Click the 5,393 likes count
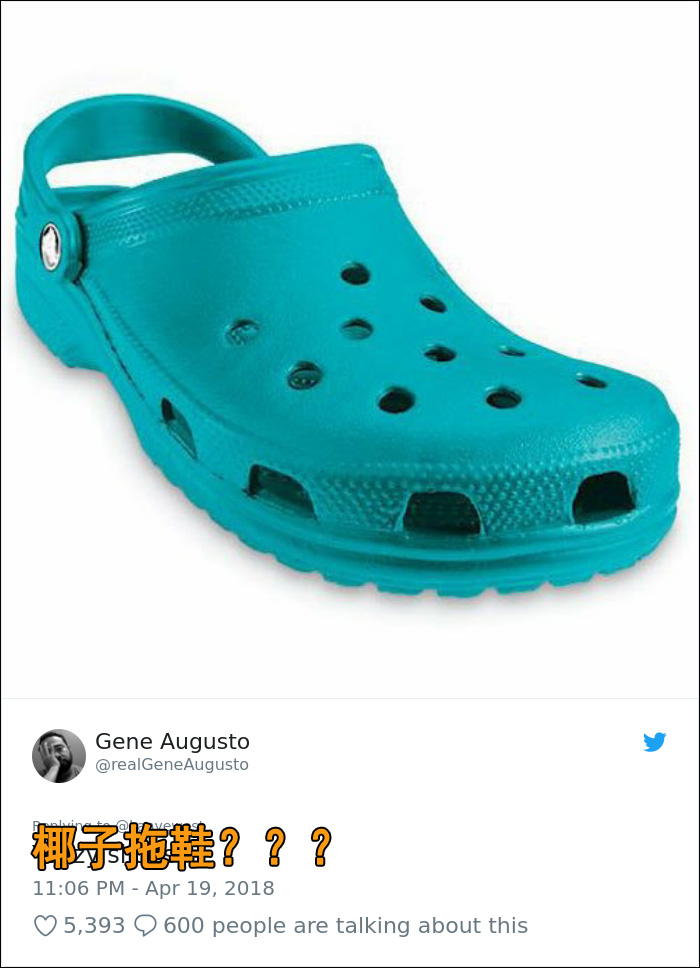 point(94,925)
